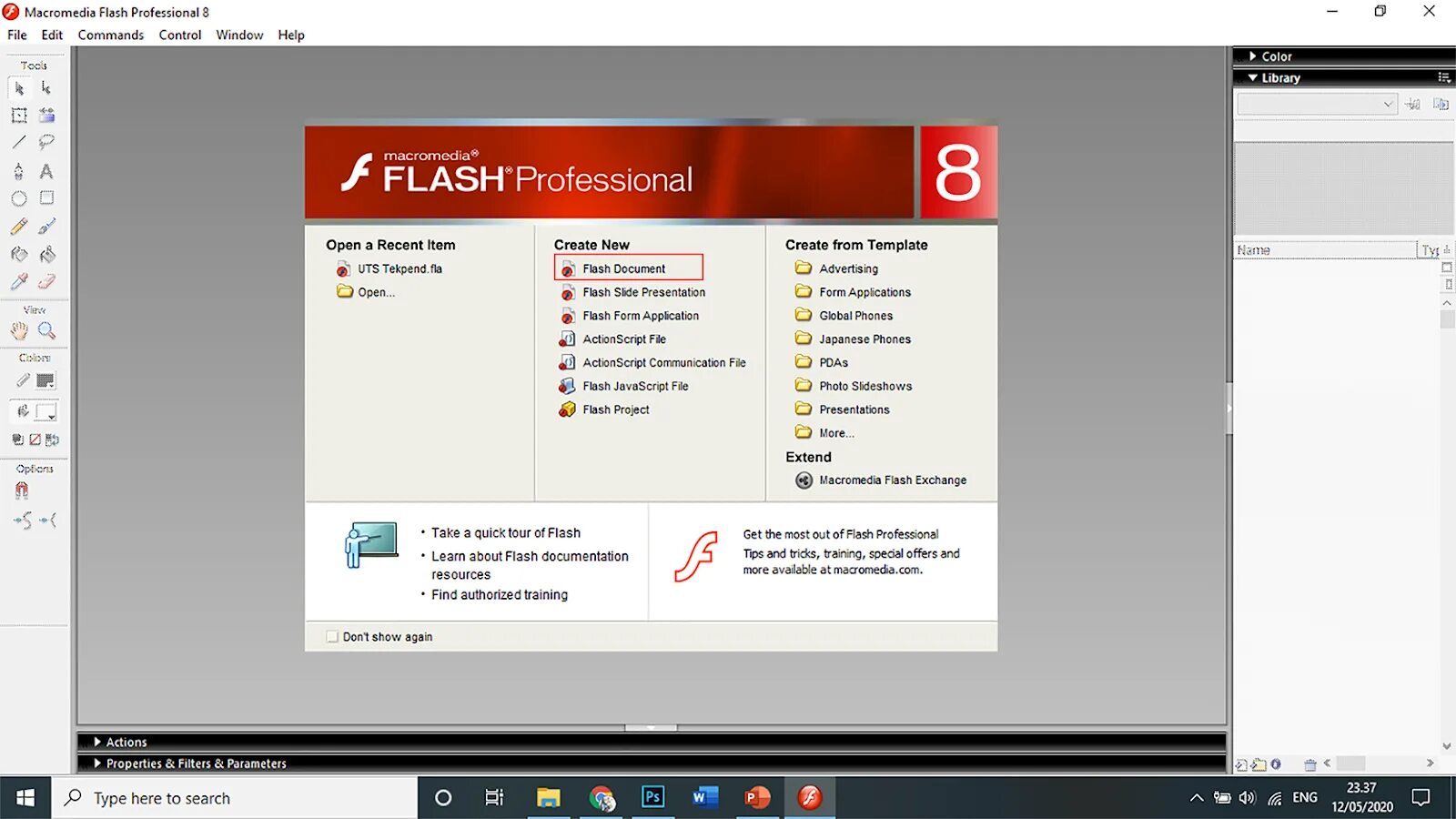Screen dimensions: 1456x819
Task: Click the New Symbol icon in Library
Action: (1242, 764)
